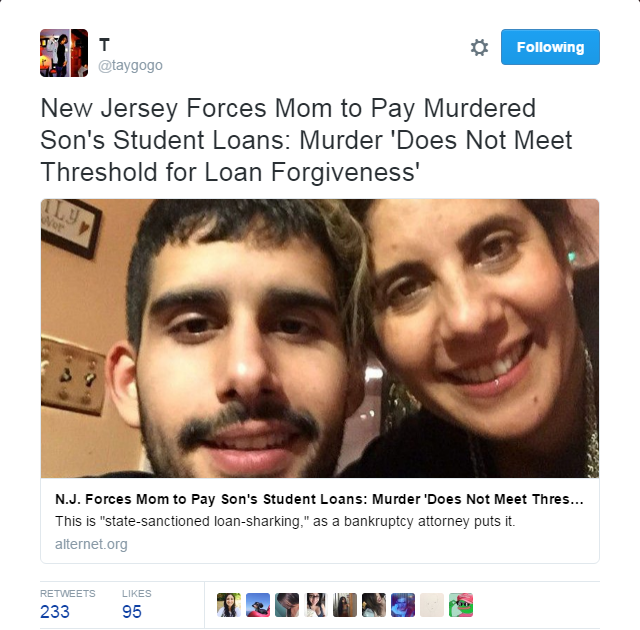View the 95 likes count

[x=131, y=612]
